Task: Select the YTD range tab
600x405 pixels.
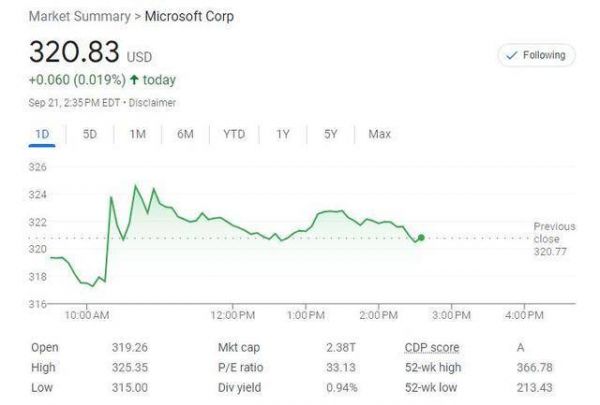Action: [234, 134]
